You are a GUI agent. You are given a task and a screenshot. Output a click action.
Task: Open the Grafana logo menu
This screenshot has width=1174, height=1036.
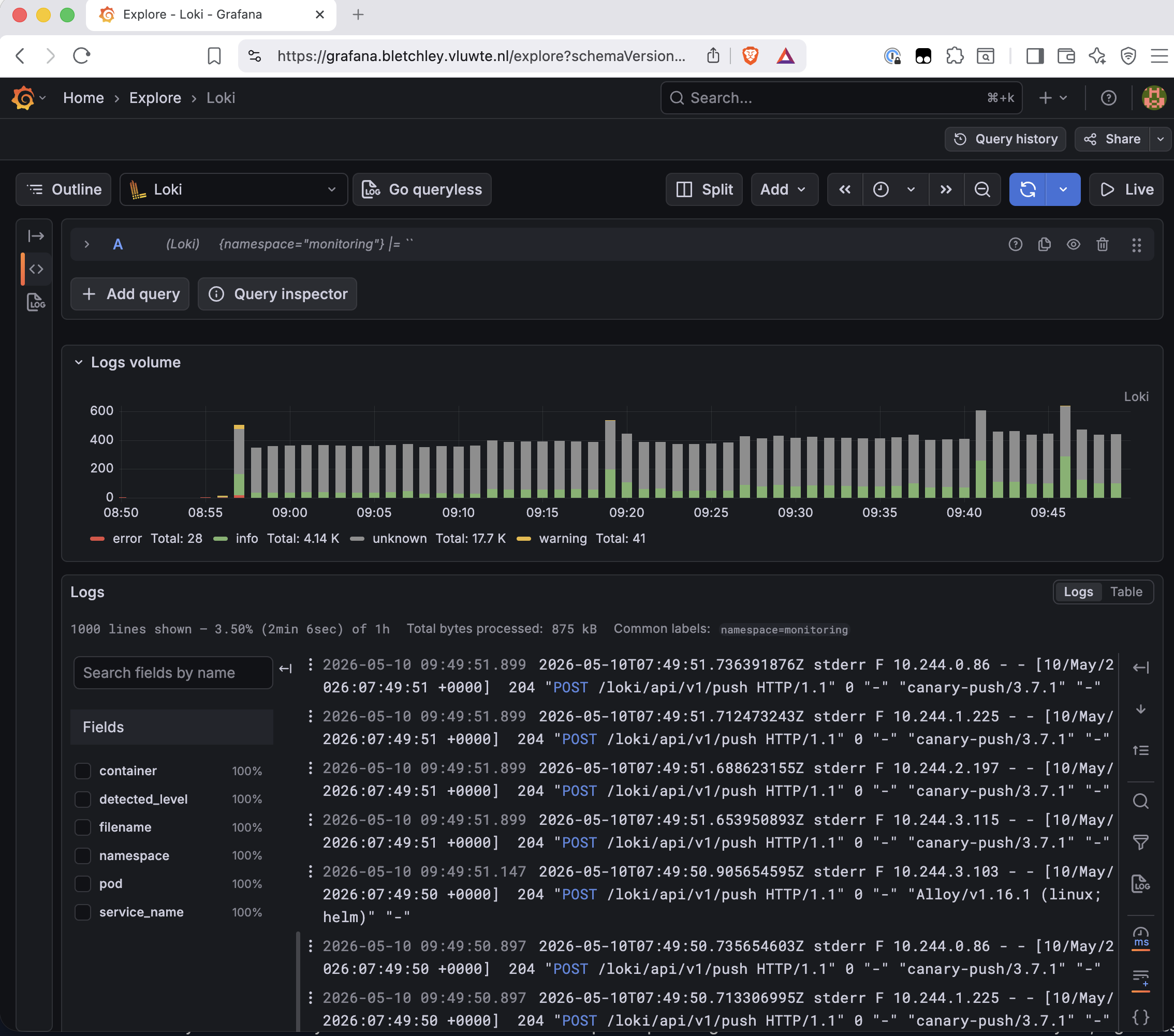pyautogui.click(x=23, y=98)
